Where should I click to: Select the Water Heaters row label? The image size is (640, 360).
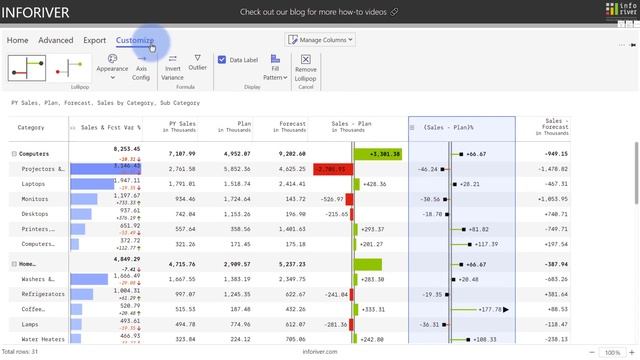(43, 339)
